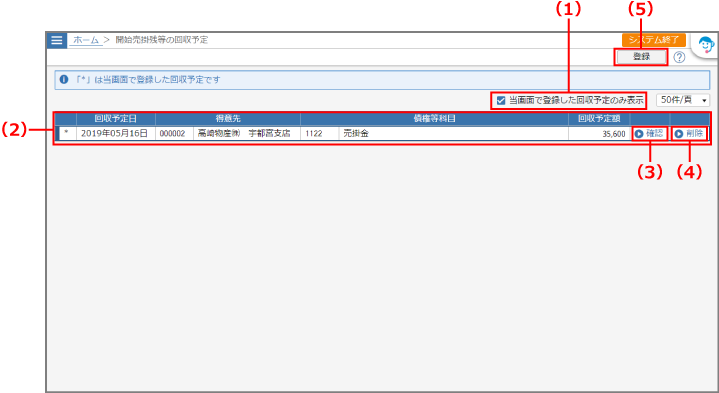The image size is (719, 393).
Task: Open the 50件/頁 page size dropdown
Action: pyautogui.click(x=683, y=100)
